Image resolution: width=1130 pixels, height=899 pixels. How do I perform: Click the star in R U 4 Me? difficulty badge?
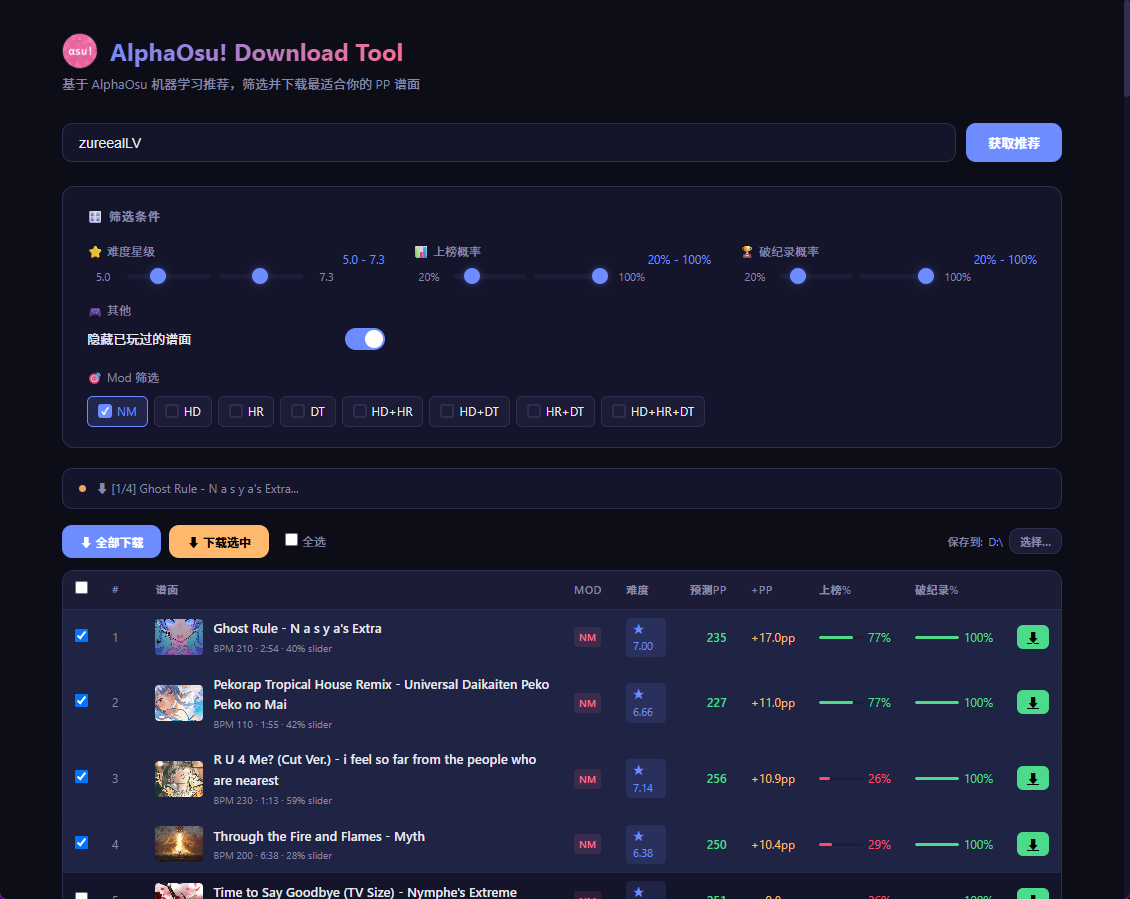tap(639, 770)
